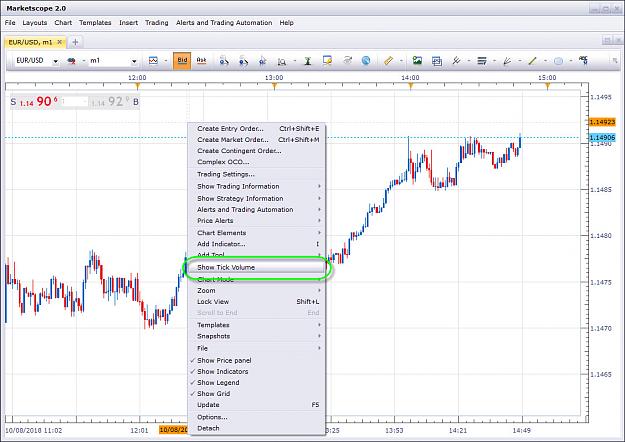The image size is (625, 442).
Task: Click the orange 1.14923 price label
Action: click(602, 122)
